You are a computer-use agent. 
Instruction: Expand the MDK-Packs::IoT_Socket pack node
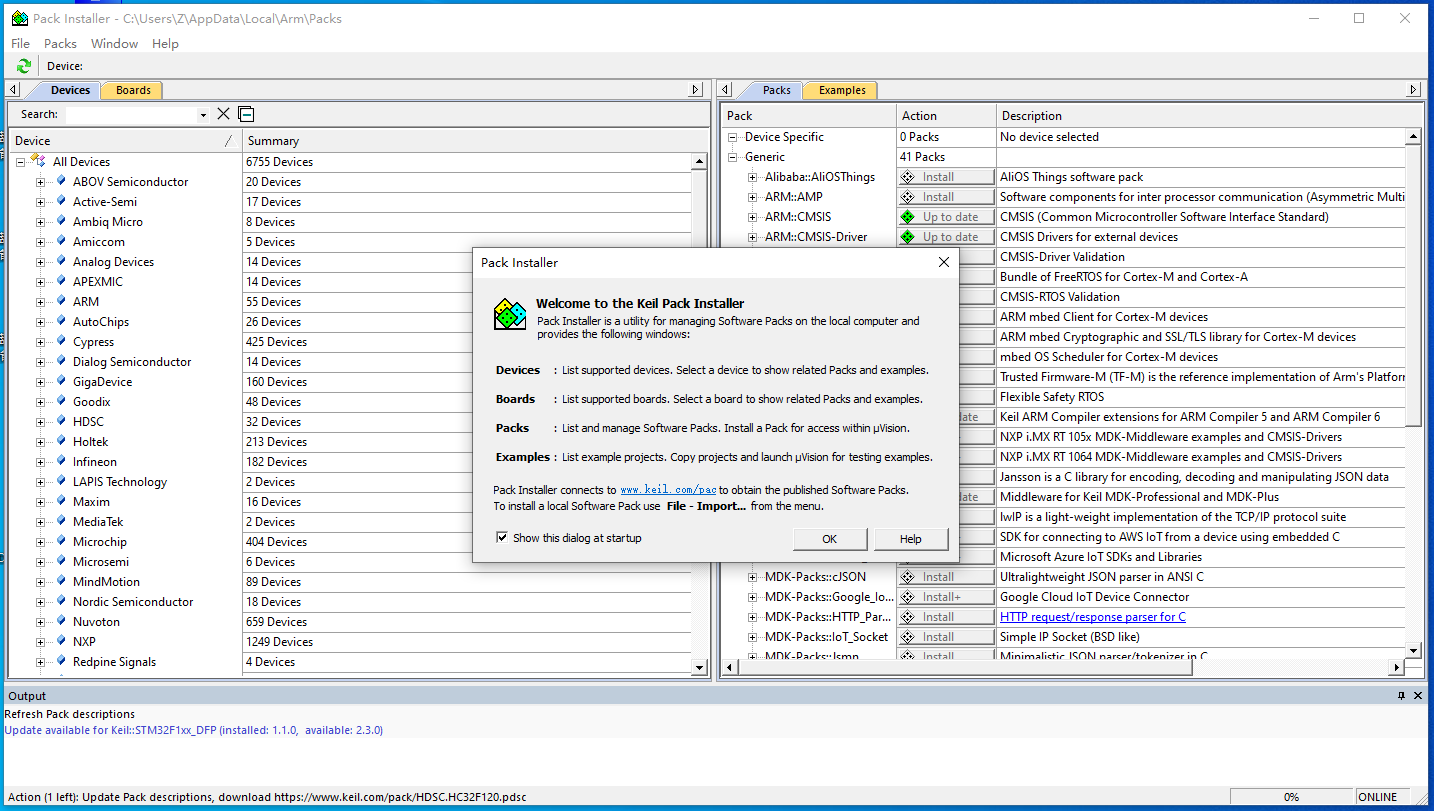tap(753, 637)
